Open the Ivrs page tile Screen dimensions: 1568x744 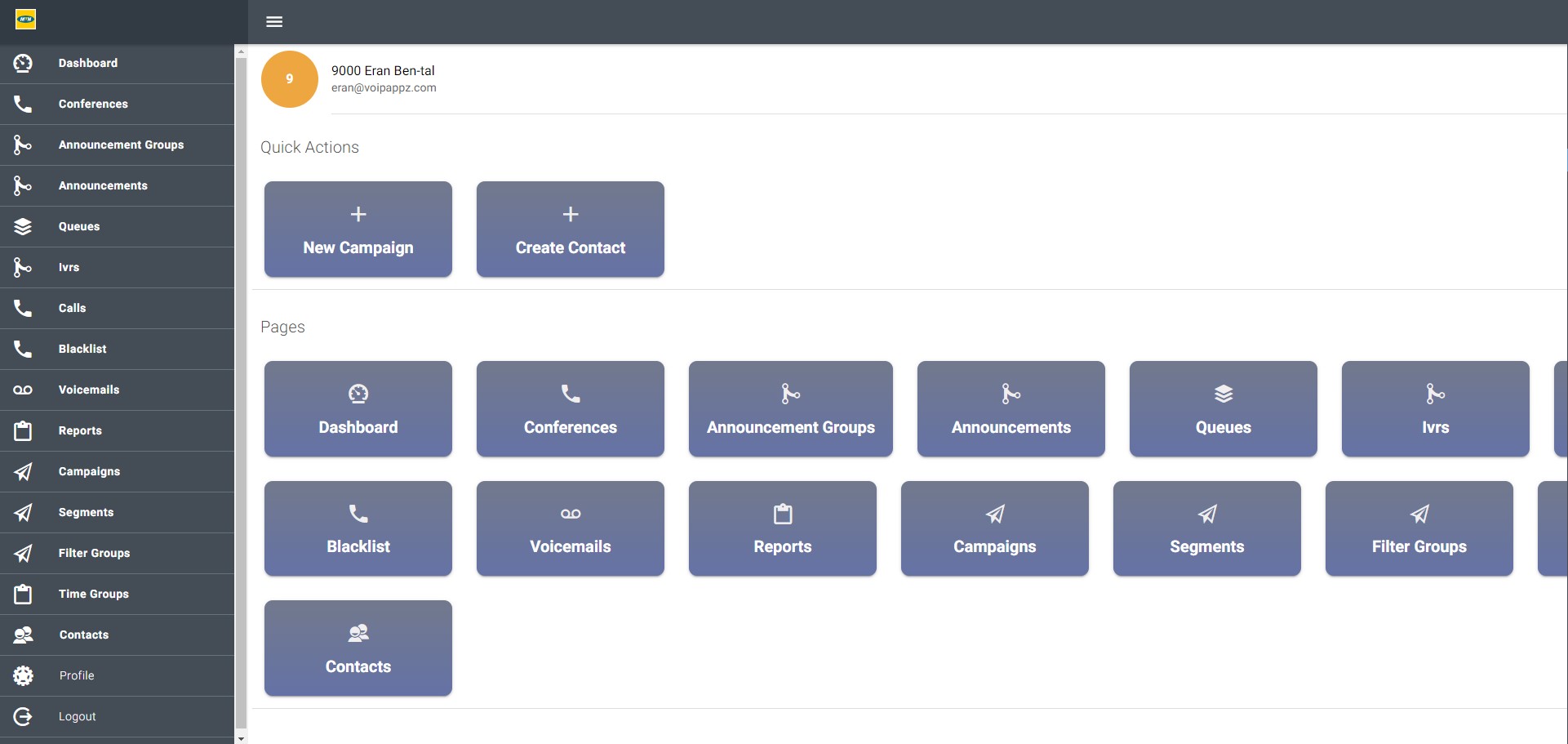(1436, 408)
